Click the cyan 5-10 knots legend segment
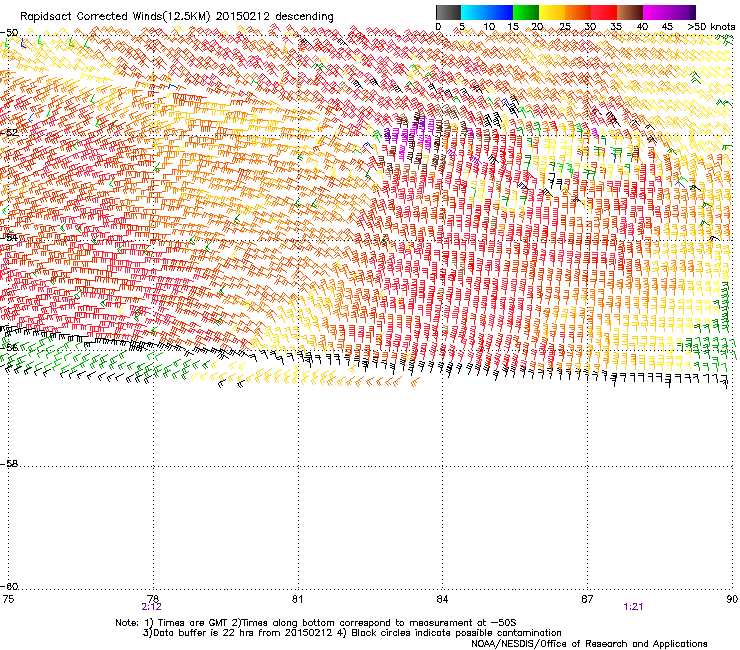The image size is (740, 650). tap(474, 12)
